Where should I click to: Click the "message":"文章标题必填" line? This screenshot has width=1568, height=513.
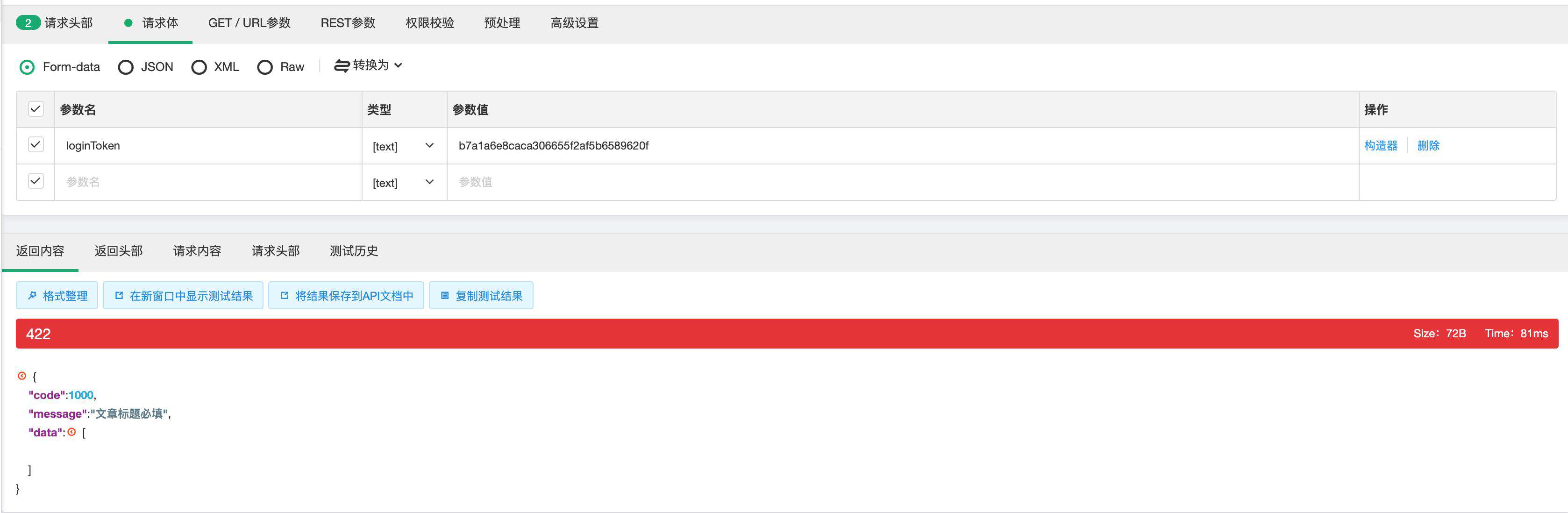pos(100,414)
